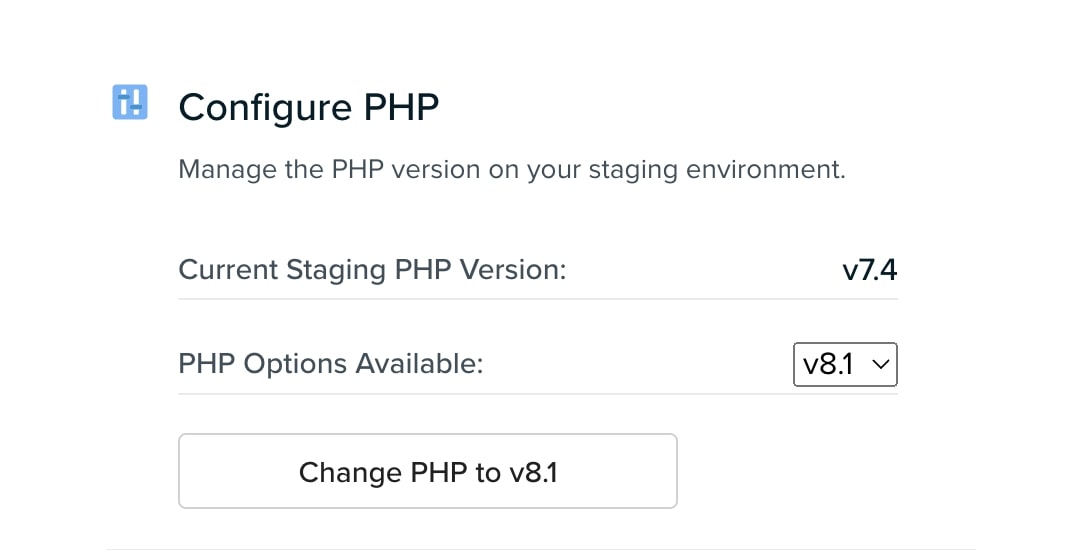The width and height of the screenshot is (1074, 550).
Task: Click the word Version in the current version label
Action: pyautogui.click(x=513, y=270)
